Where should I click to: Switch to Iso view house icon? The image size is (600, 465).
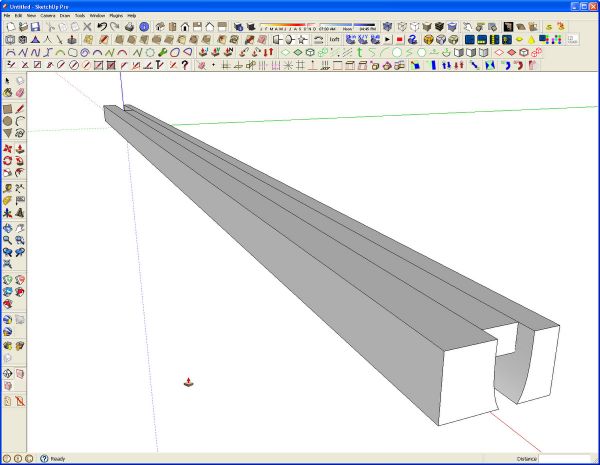[x=160, y=27]
